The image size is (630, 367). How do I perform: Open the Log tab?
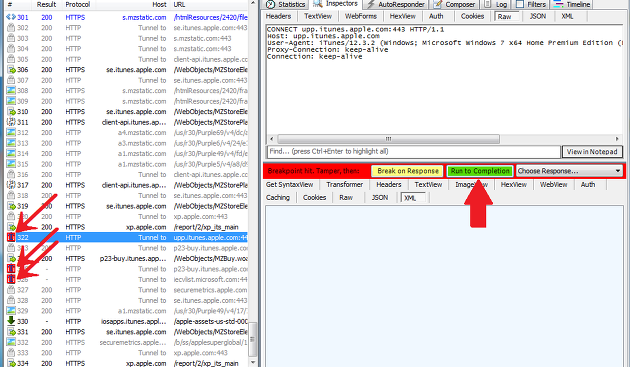tap(495, 4)
